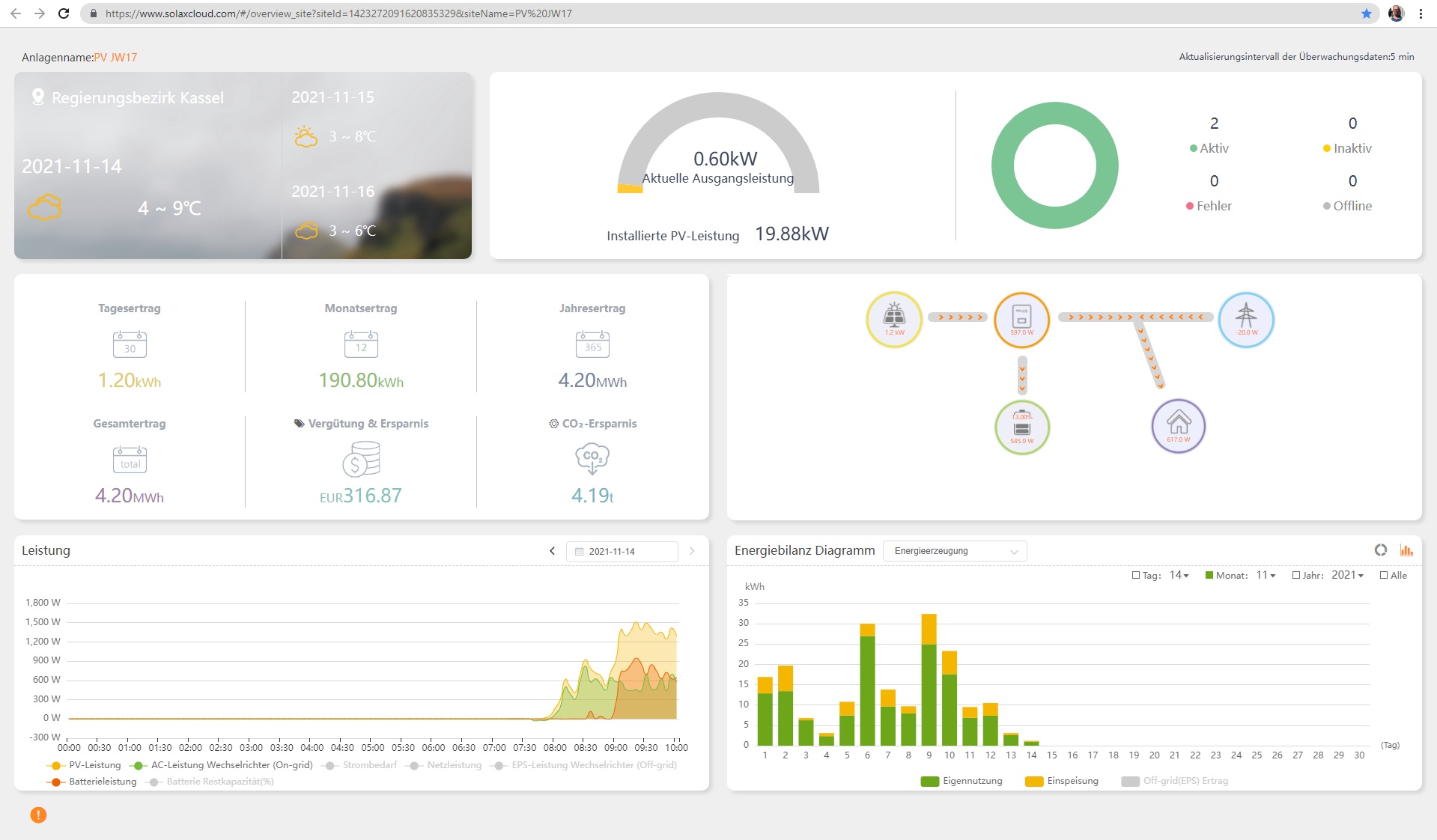Click the Leistung date field 2021-11-14
Viewport: 1437px width, 840px height.
(x=622, y=551)
